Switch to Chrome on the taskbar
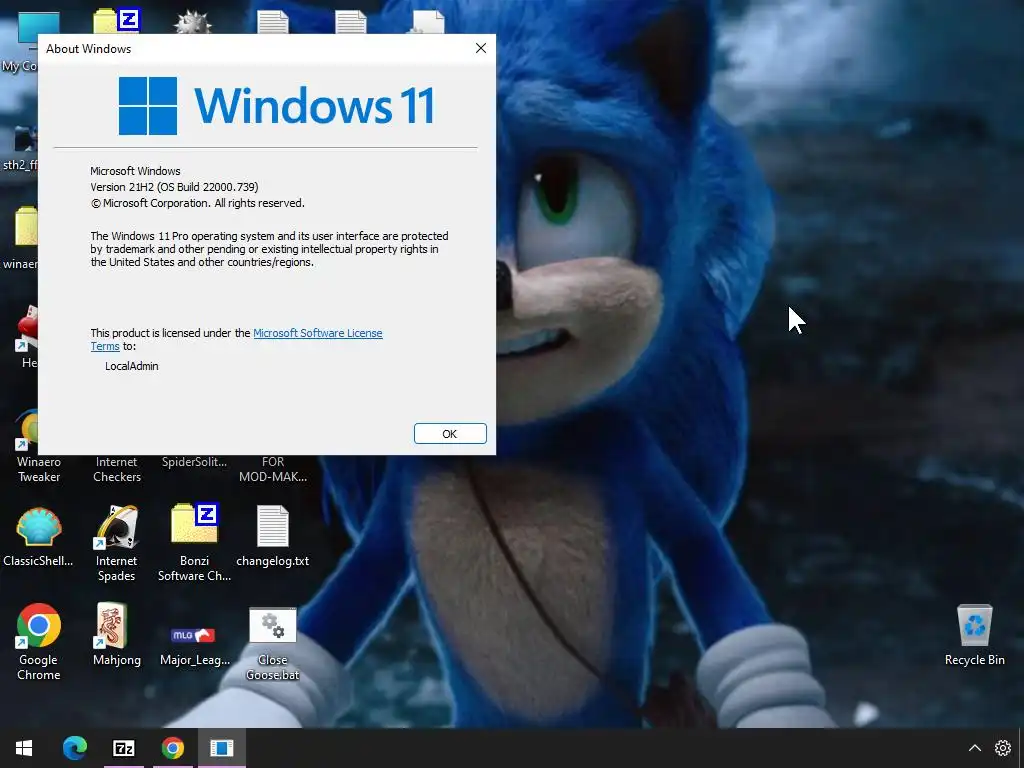The width and height of the screenshot is (1024, 768). (172, 748)
